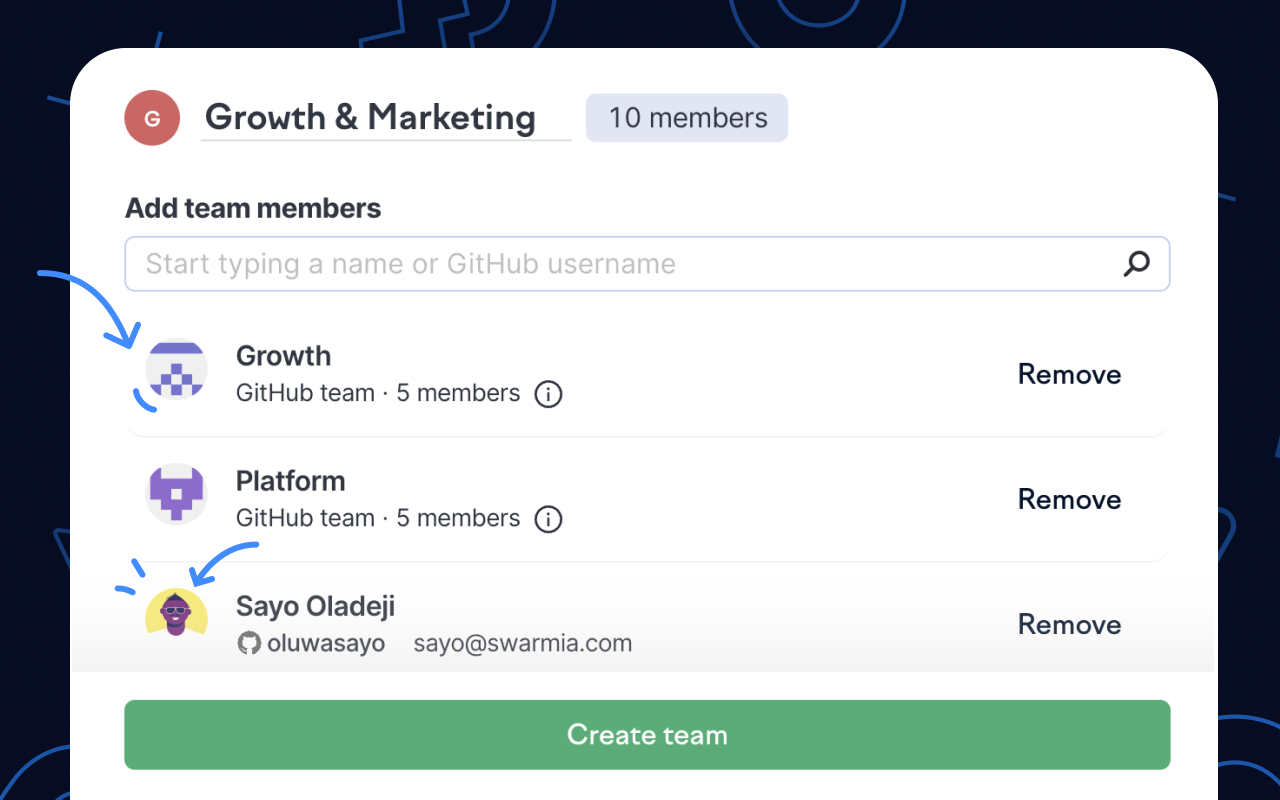
Task: Click the Platform team purple avatar
Action: [x=176, y=493]
